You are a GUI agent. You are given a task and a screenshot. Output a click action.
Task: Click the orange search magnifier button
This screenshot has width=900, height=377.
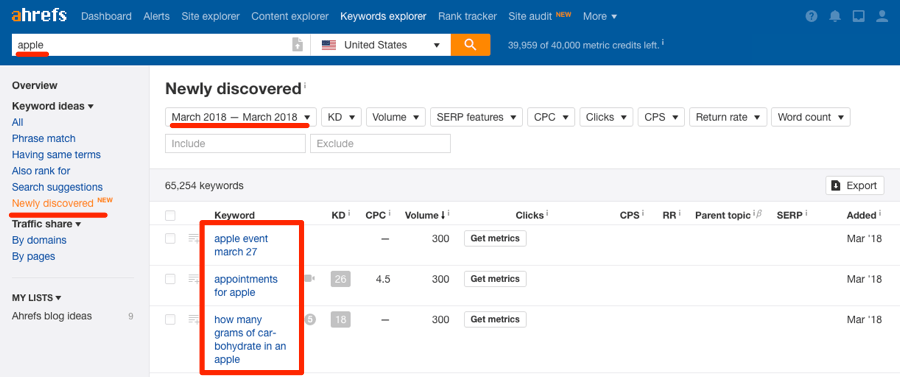(471, 45)
